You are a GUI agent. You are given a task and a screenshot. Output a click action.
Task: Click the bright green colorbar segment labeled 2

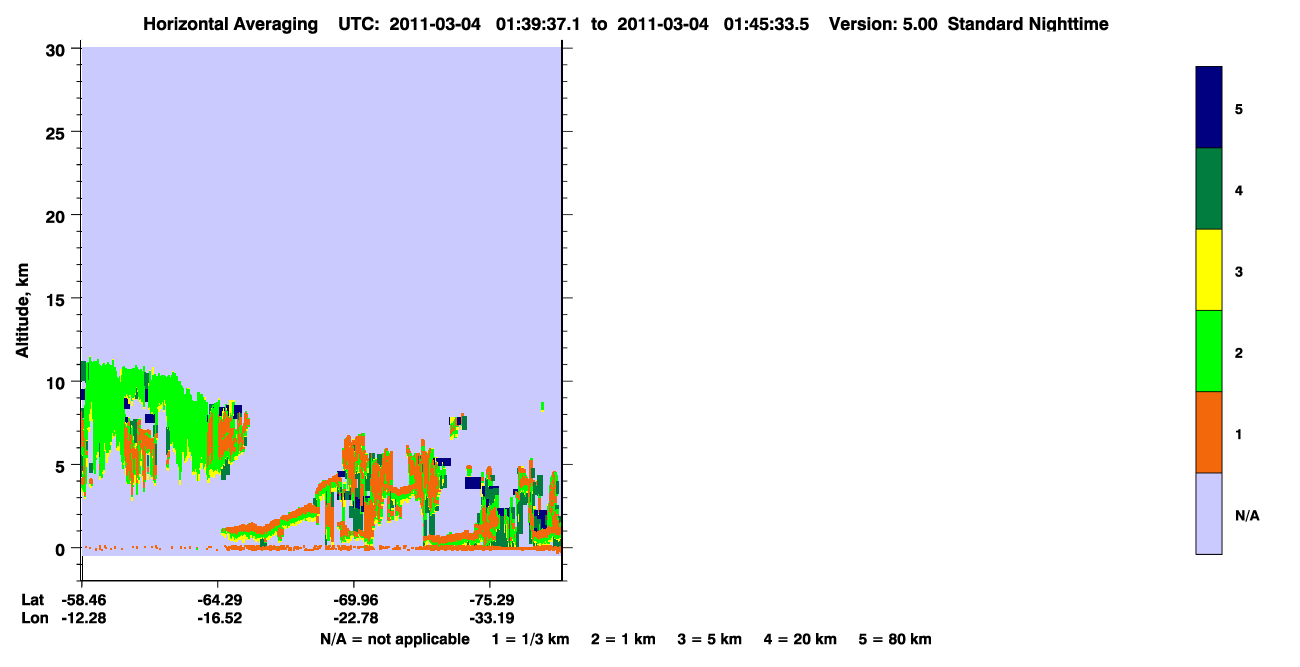[1209, 351]
